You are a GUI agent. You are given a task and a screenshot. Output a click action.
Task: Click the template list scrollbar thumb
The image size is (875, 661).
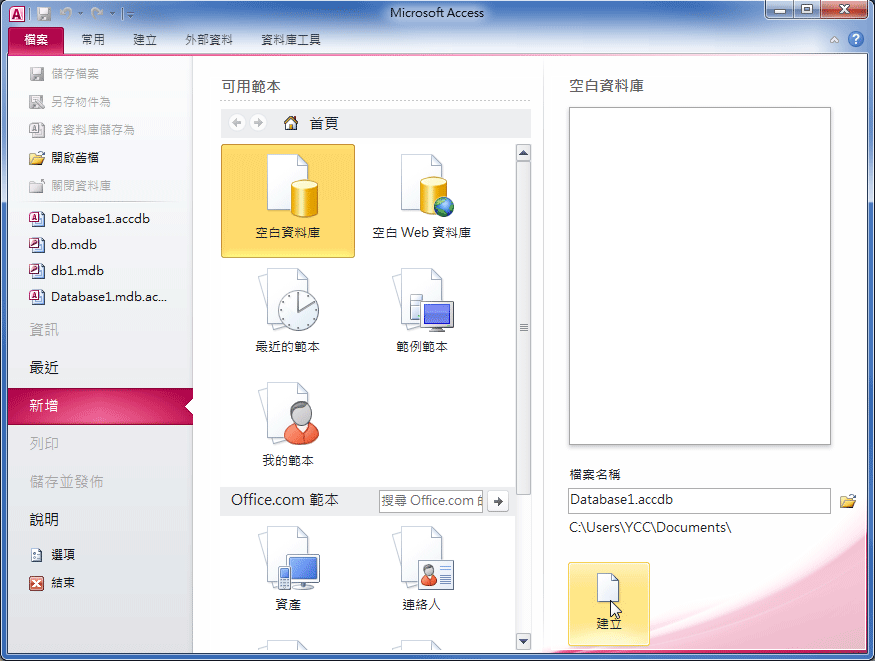point(523,327)
